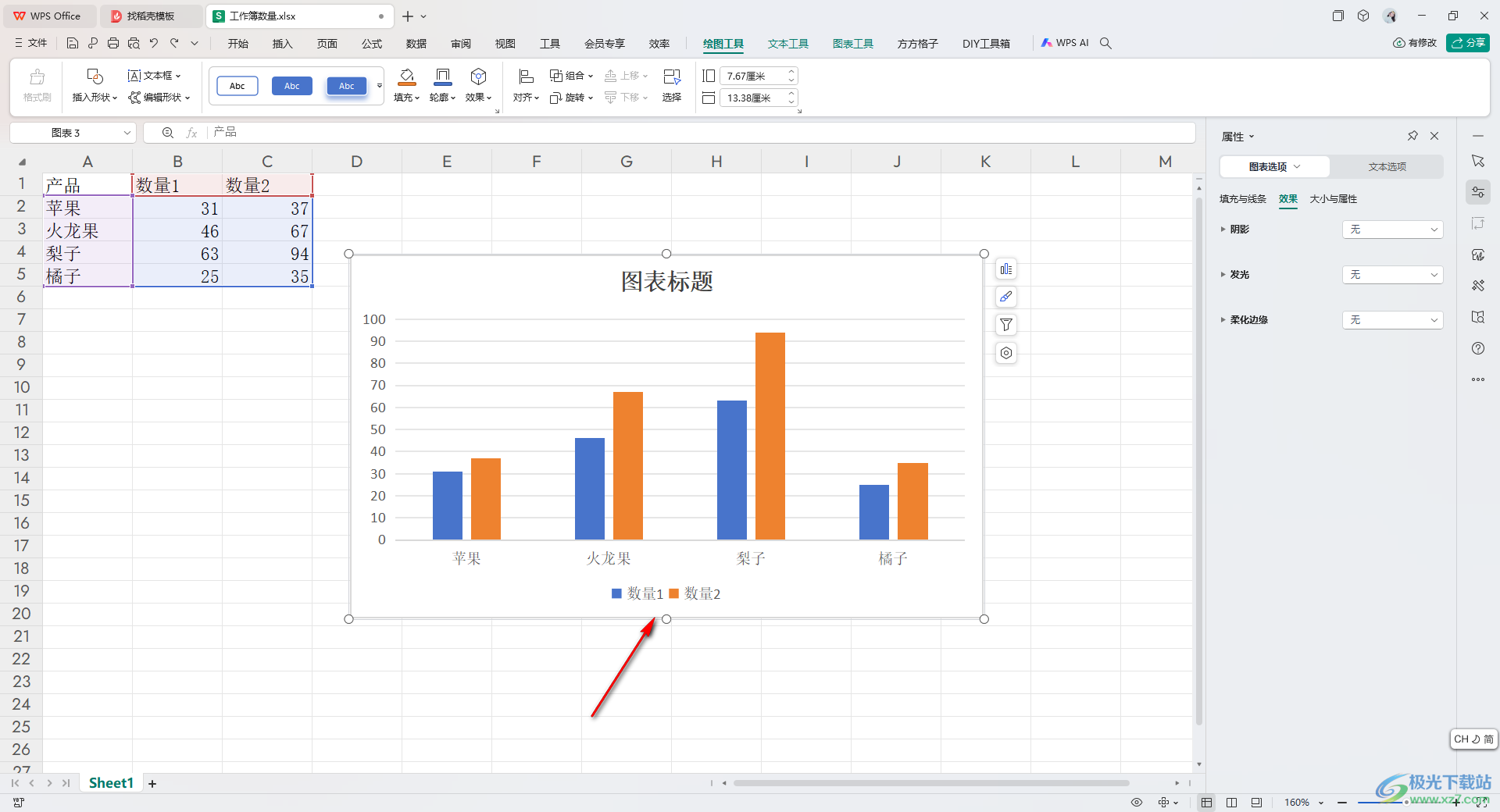Viewport: 1500px width, 812px height.
Task: Open the group dropdown
Action: (571, 76)
